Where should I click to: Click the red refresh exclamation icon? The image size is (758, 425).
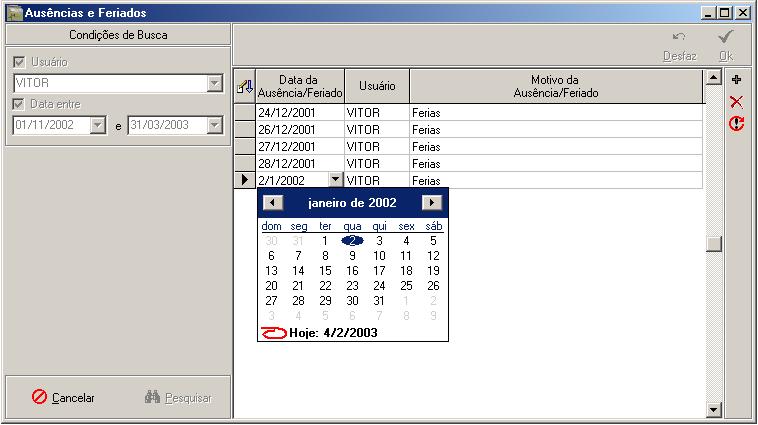[736, 123]
